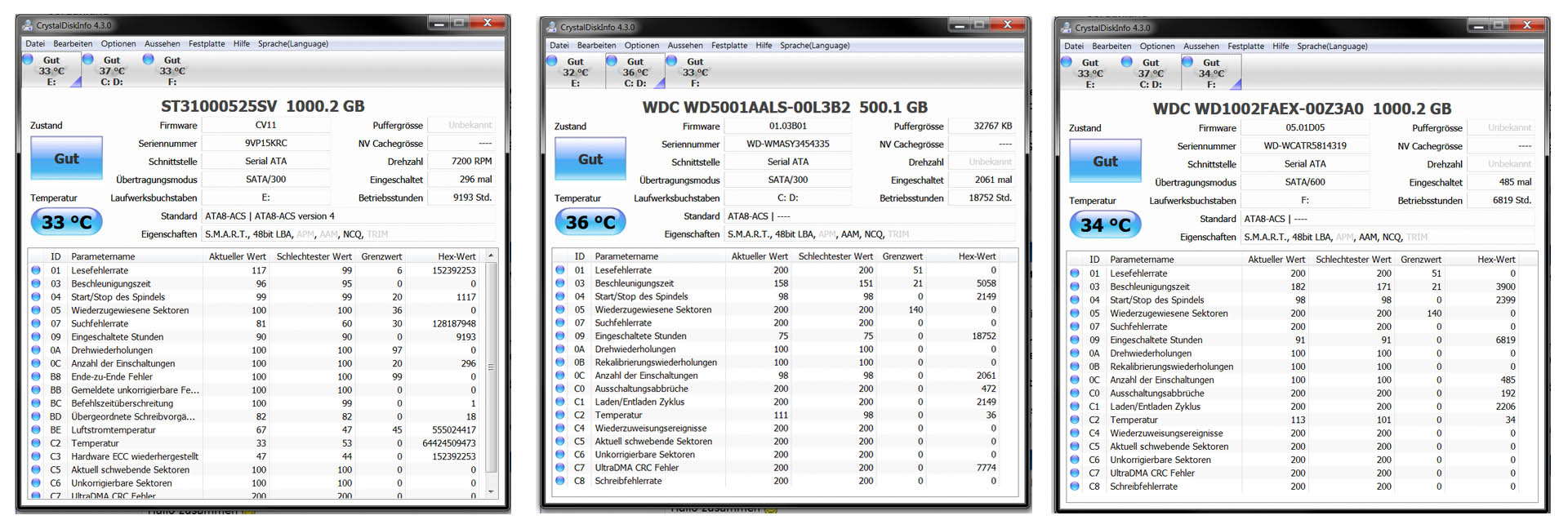Open Hilfe menu in right window

[x=1281, y=47]
